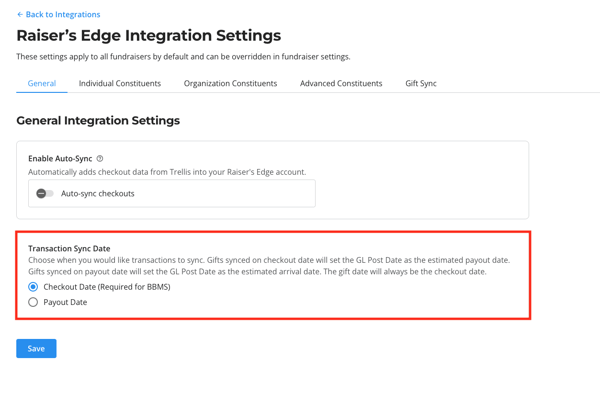Click the Enable Auto-Sync label
Viewport: 600px width, 405px height.
60,158
